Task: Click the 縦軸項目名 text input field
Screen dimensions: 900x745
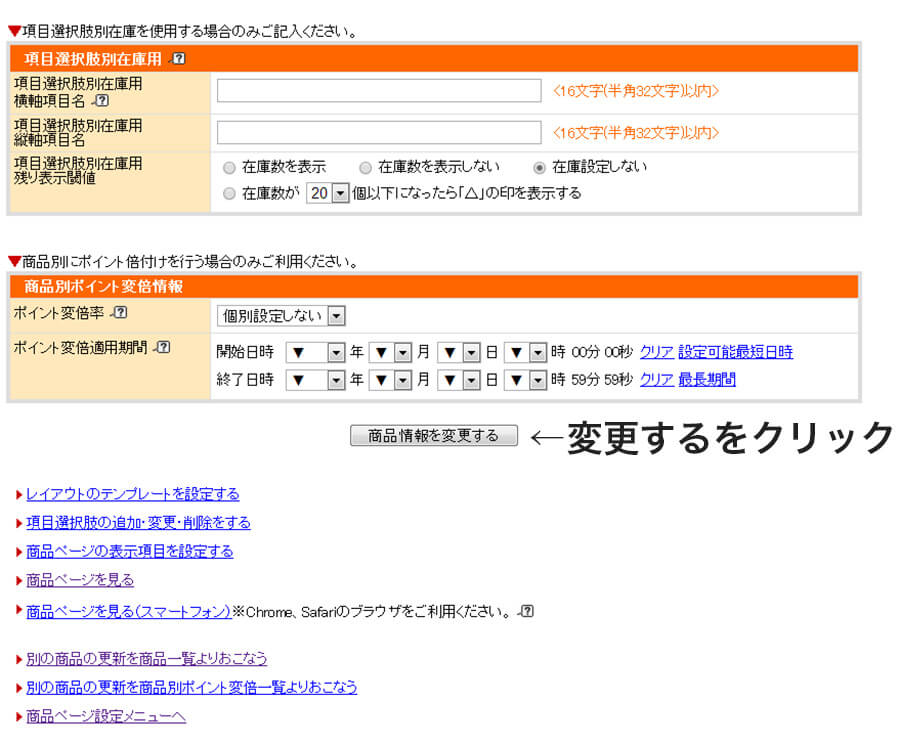Action: [379, 133]
